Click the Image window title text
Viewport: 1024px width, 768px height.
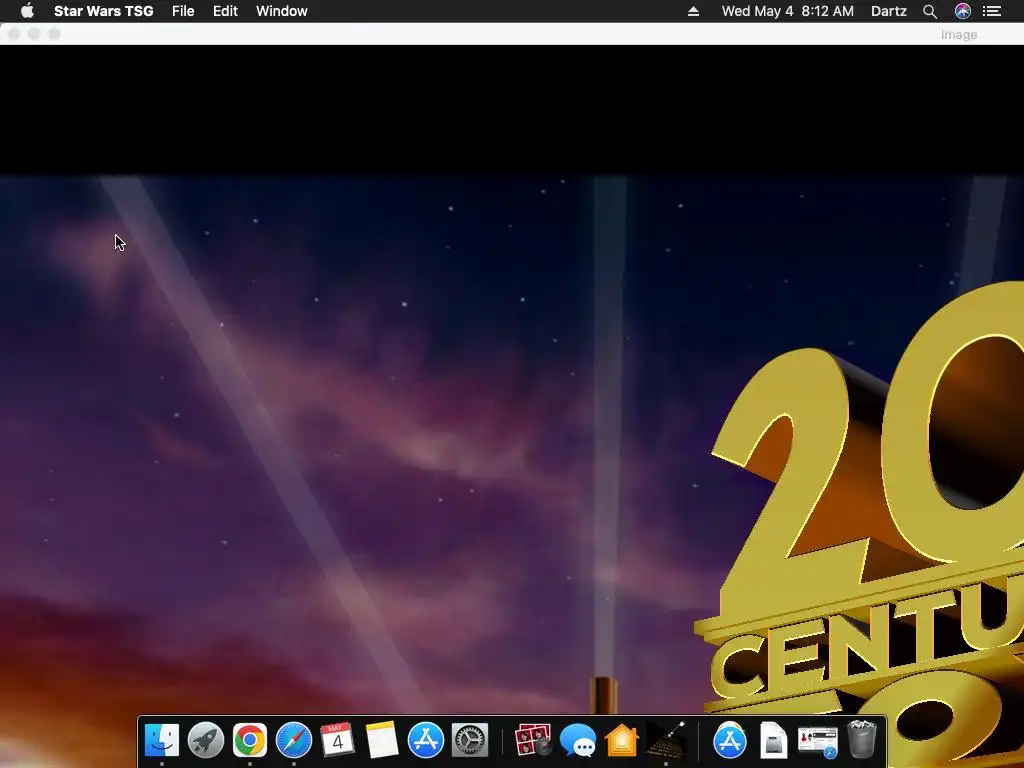point(959,35)
